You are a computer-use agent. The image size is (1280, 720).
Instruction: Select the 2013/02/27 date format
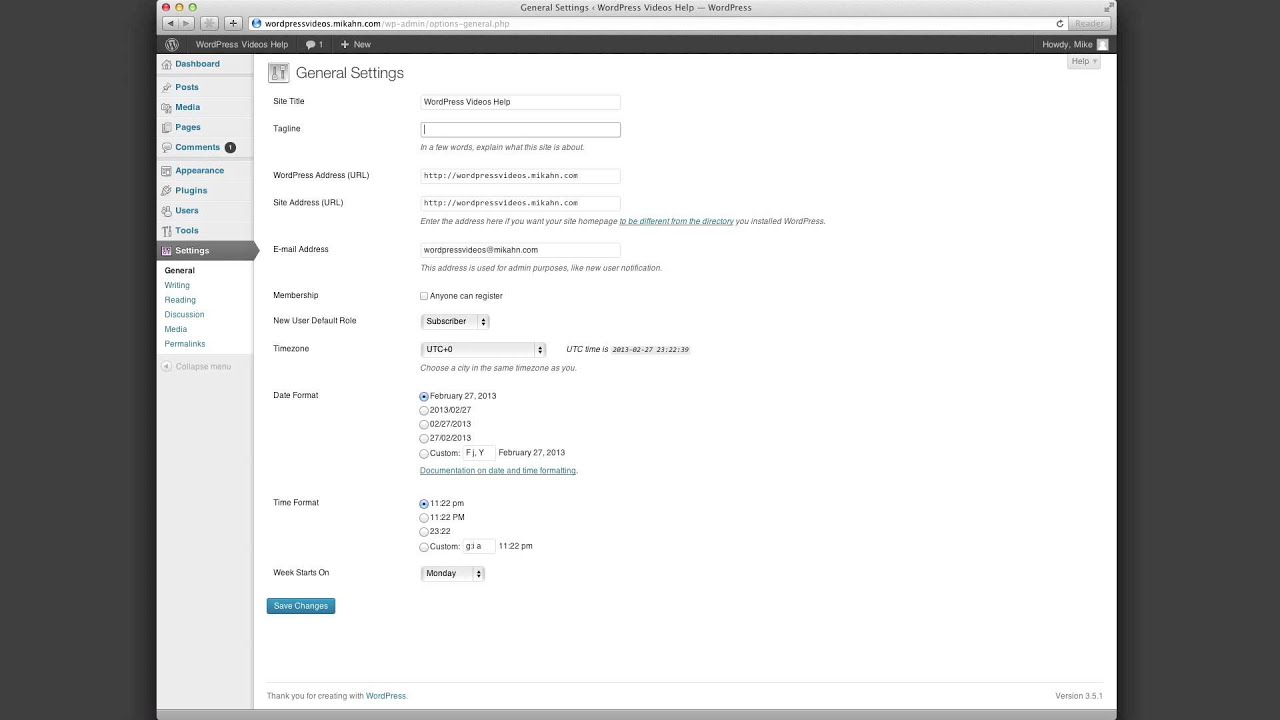pos(424,410)
